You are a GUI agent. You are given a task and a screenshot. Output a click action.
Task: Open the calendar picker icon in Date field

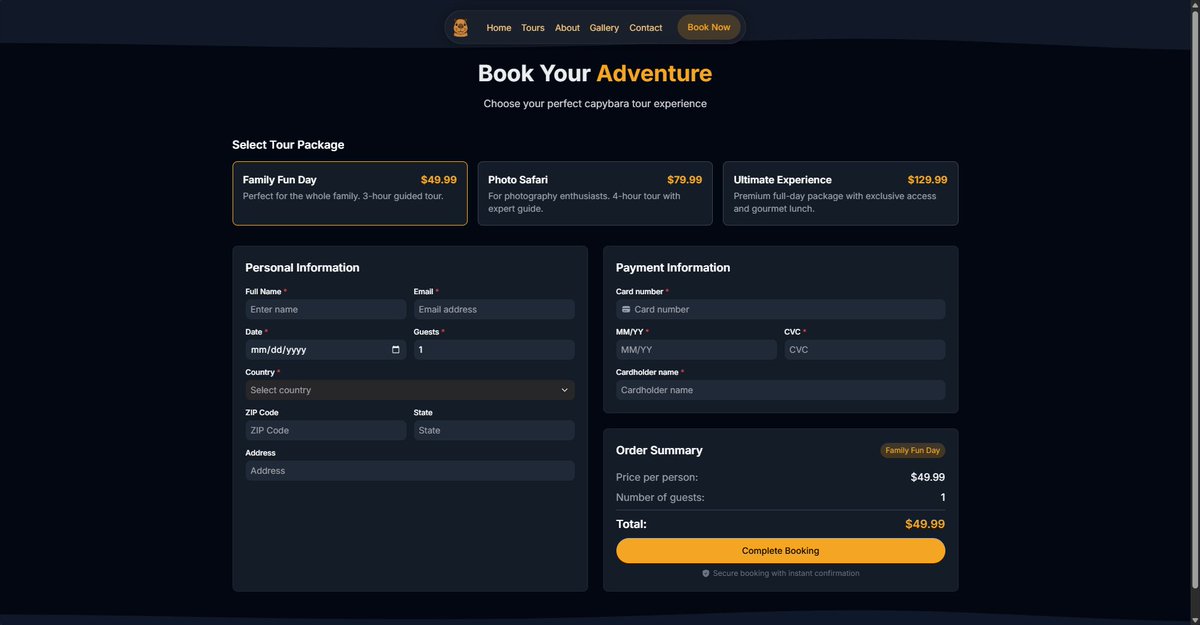(396, 350)
